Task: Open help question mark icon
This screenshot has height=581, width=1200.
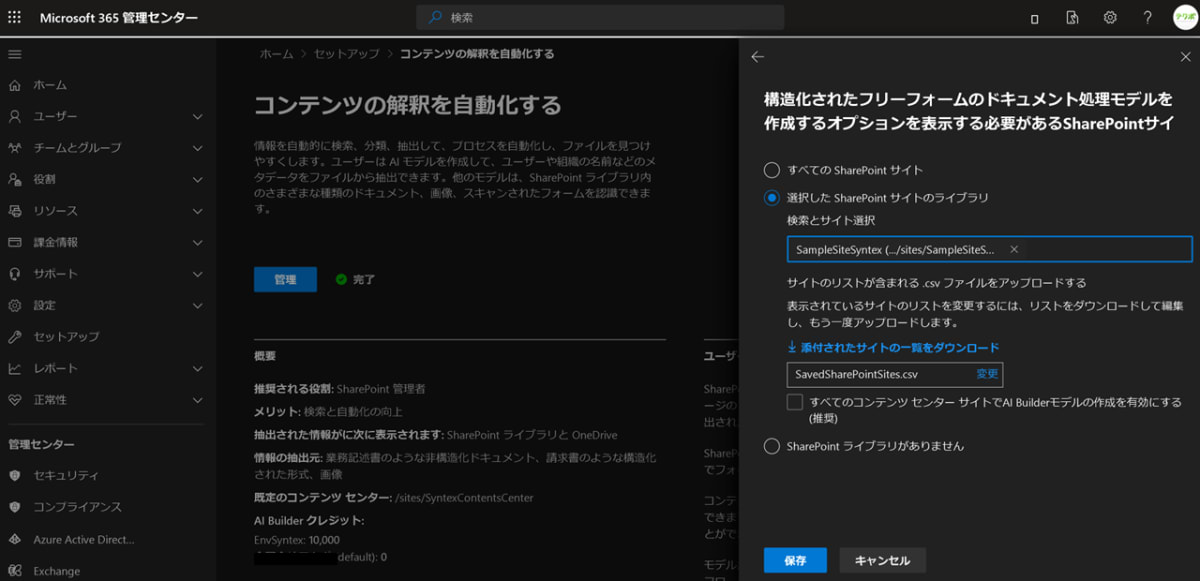Action: pos(1148,18)
